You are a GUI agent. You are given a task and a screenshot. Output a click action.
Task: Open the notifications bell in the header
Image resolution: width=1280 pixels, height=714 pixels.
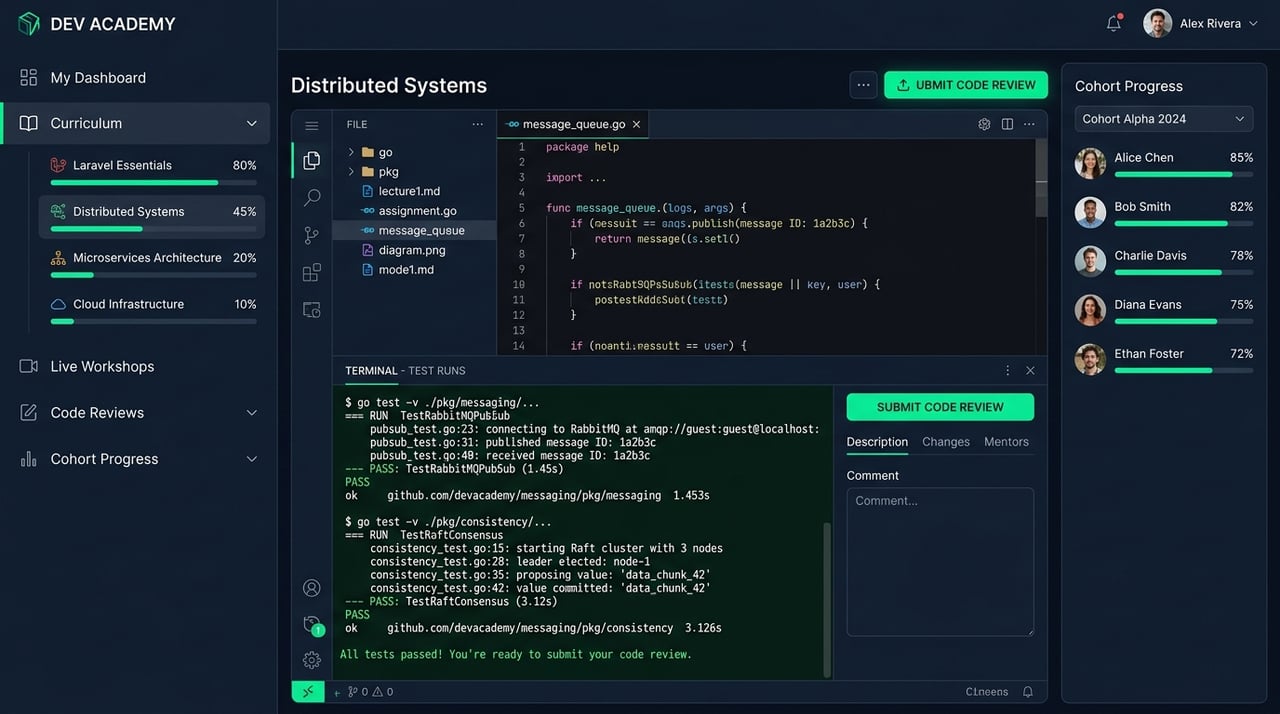(x=1113, y=23)
